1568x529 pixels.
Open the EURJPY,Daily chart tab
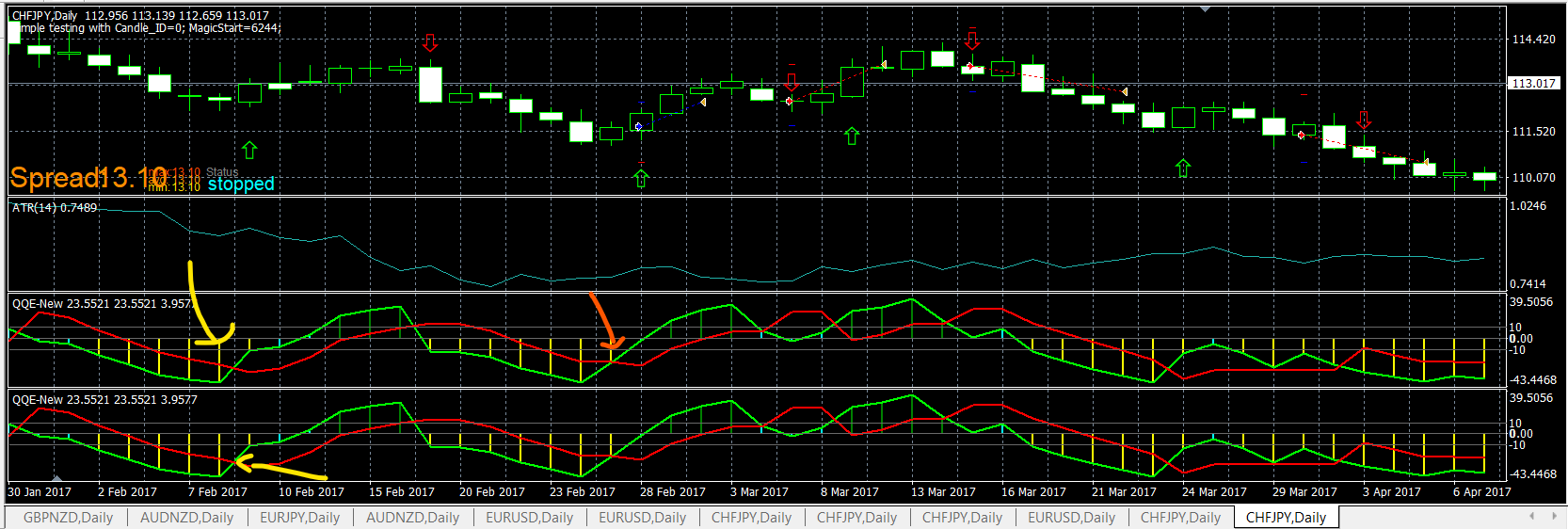point(299,518)
